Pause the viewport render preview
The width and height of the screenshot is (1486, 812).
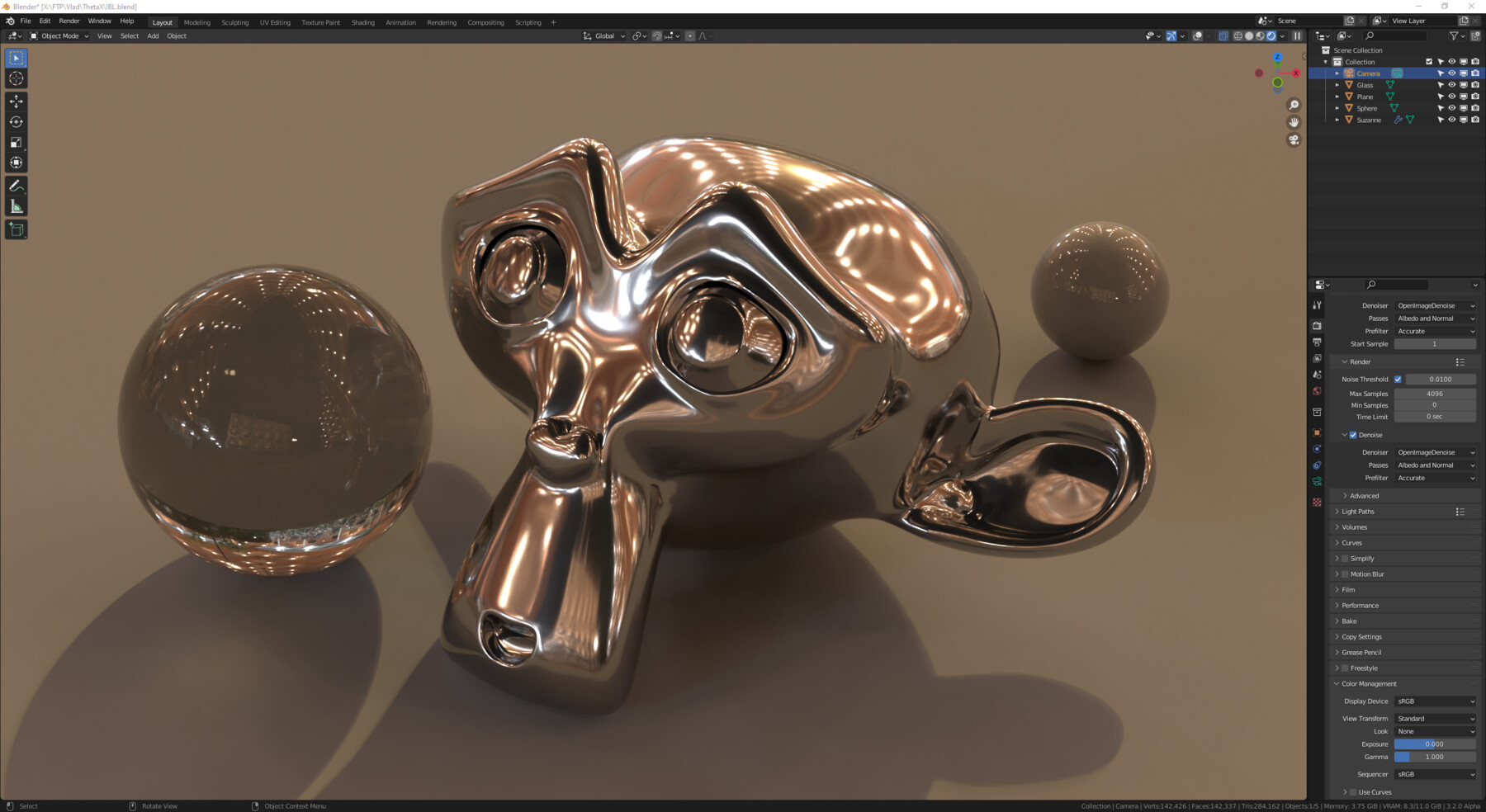tap(1297, 35)
